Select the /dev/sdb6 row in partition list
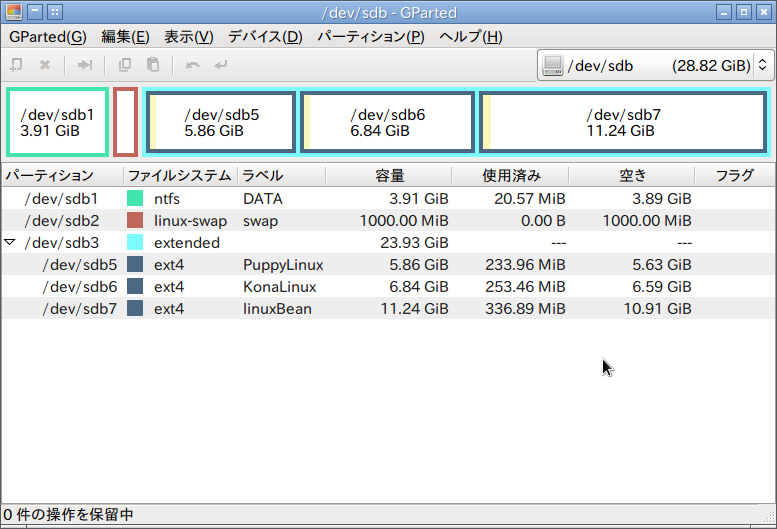This screenshot has height=529, width=777. click(388, 286)
